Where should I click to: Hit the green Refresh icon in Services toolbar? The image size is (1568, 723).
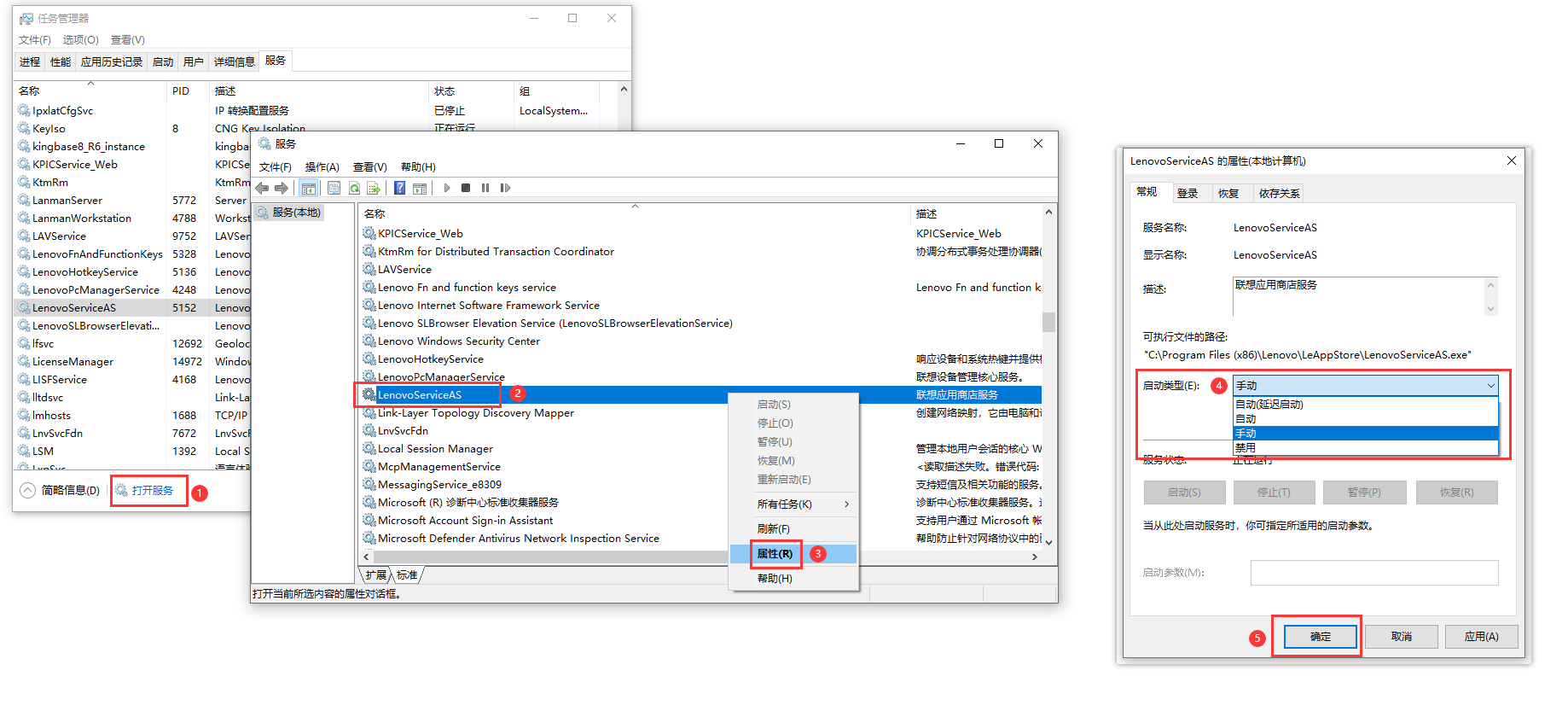click(354, 188)
